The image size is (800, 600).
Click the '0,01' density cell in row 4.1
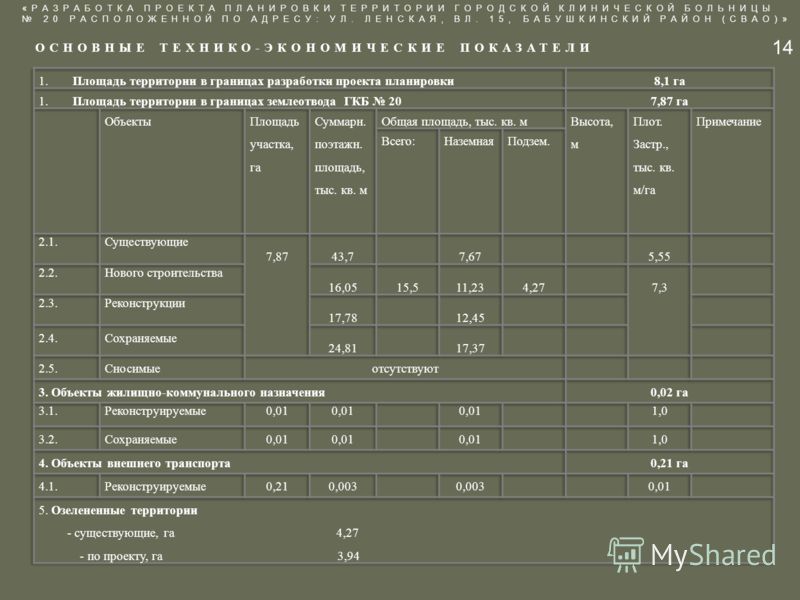(659, 487)
